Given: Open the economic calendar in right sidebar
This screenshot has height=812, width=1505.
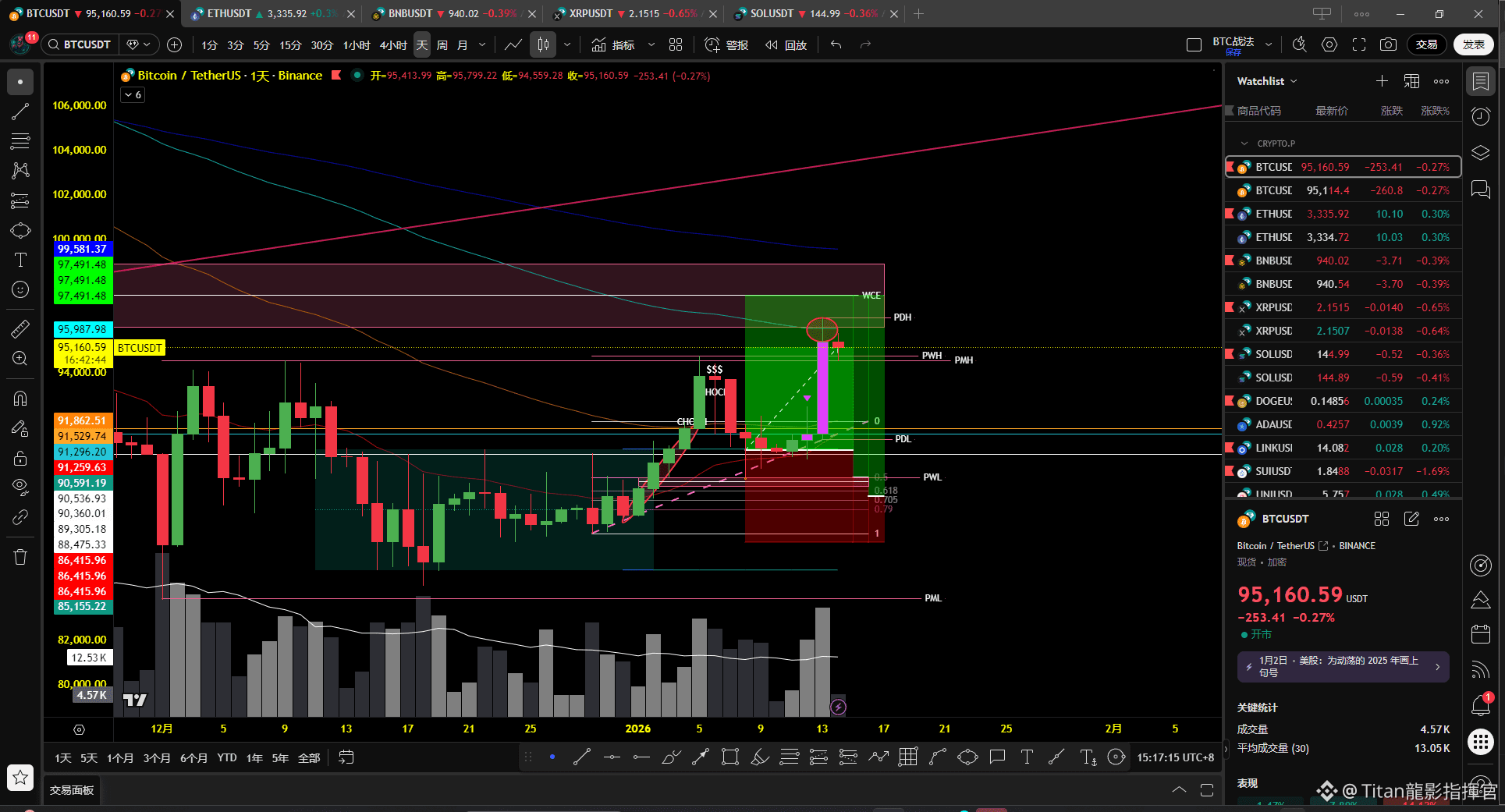Looking at the screenshot, I should pyautogui.click(x=1480, y=634).
